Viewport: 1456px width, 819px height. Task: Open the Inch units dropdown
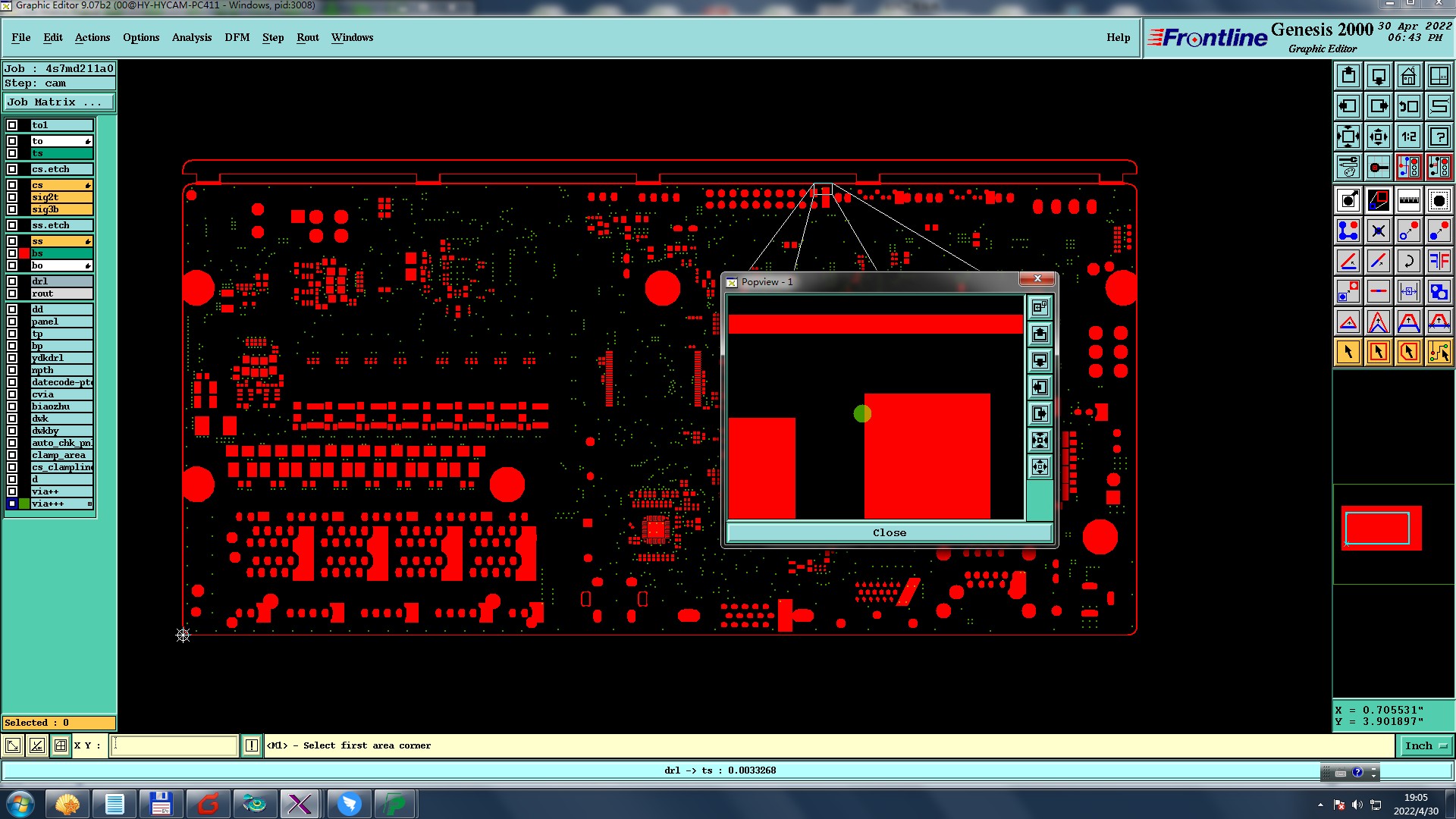[1425, 746]
